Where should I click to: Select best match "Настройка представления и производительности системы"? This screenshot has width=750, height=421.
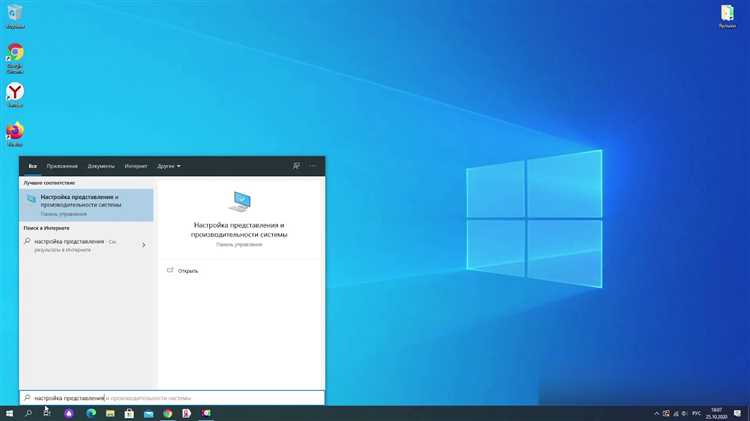(87, 204)
